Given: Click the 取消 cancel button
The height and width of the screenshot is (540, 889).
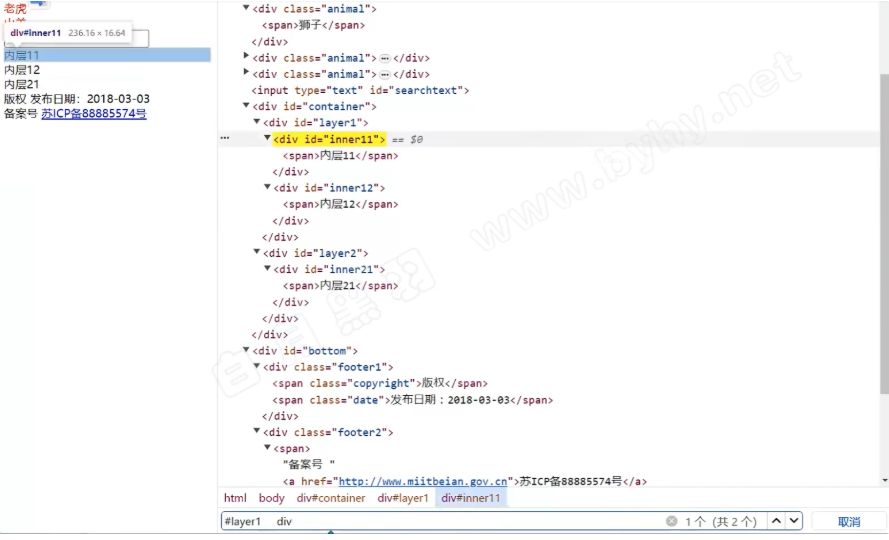Looking at the screenshot, I should click(848, 521).
